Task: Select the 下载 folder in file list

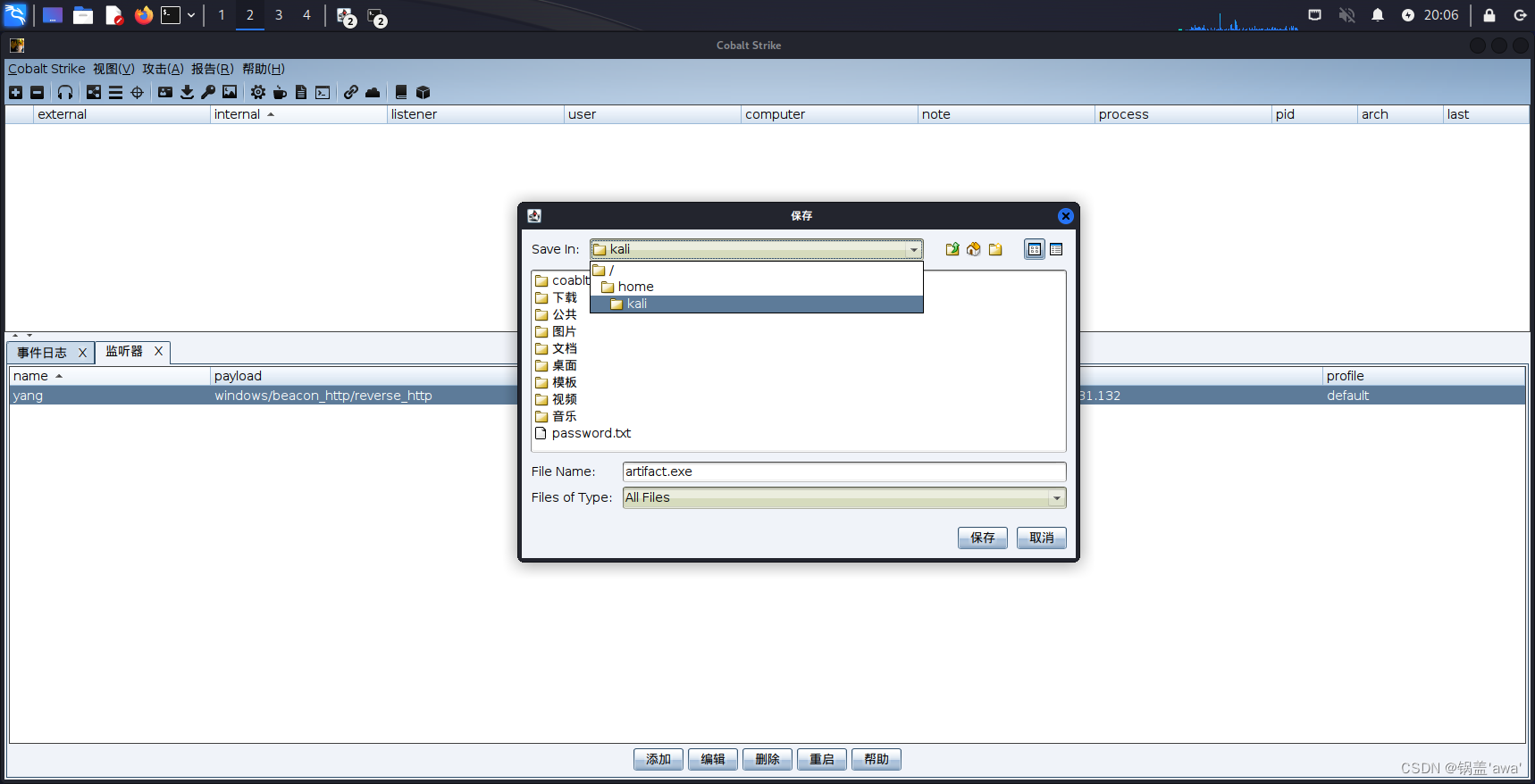Action: click(x=556, y=297)
